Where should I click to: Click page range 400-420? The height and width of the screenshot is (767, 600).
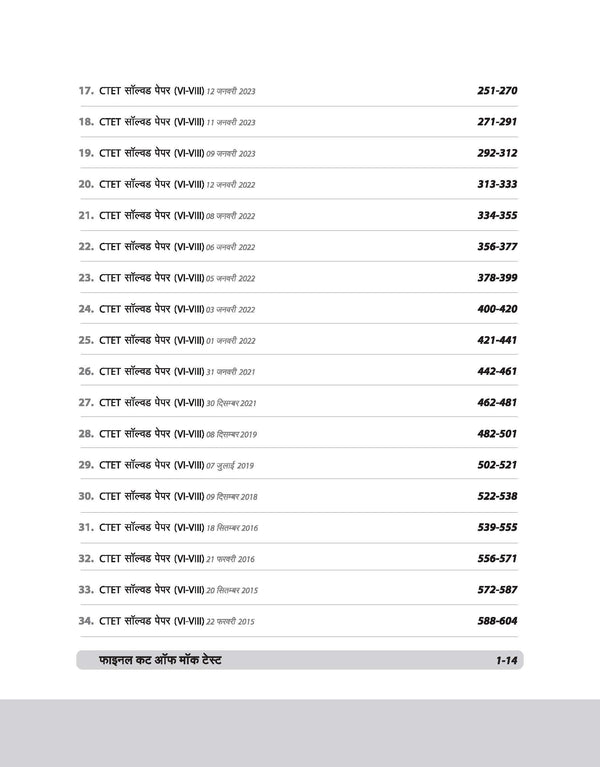[x=496, y=309]
